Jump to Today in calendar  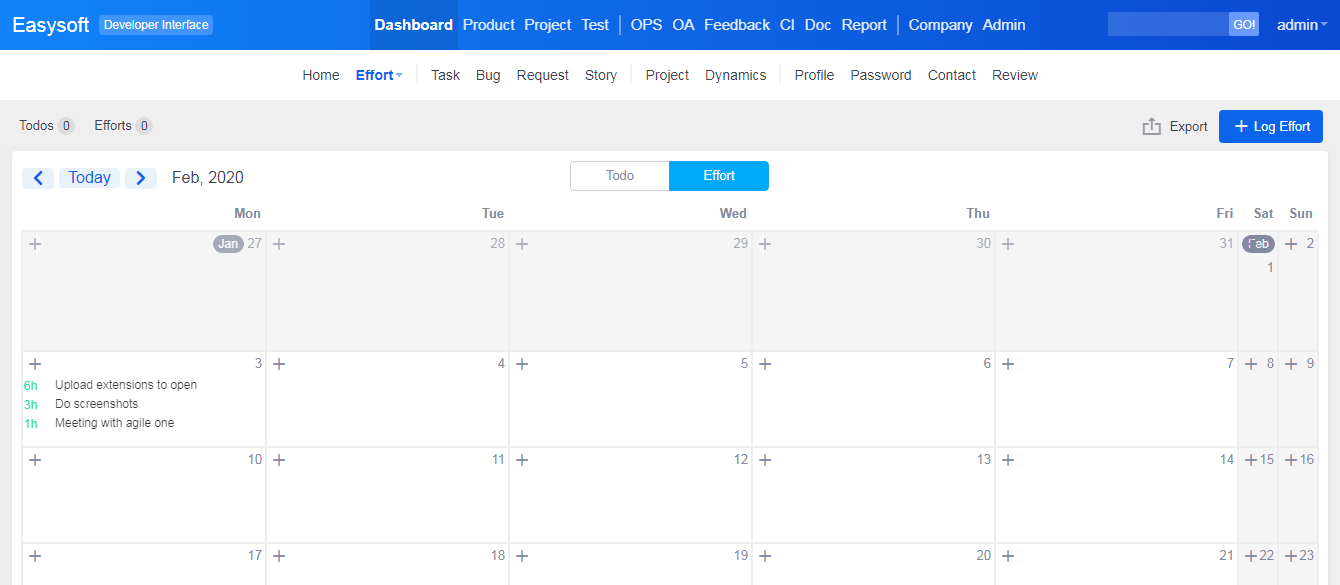(x=89, y=178)
